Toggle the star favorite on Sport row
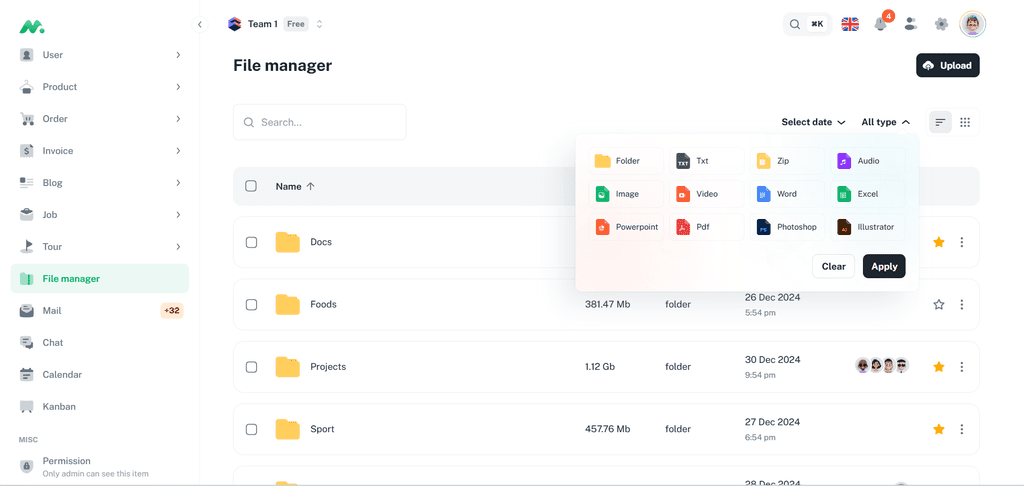The width and height of the screenshot is (1024, 486). [939, 429]
